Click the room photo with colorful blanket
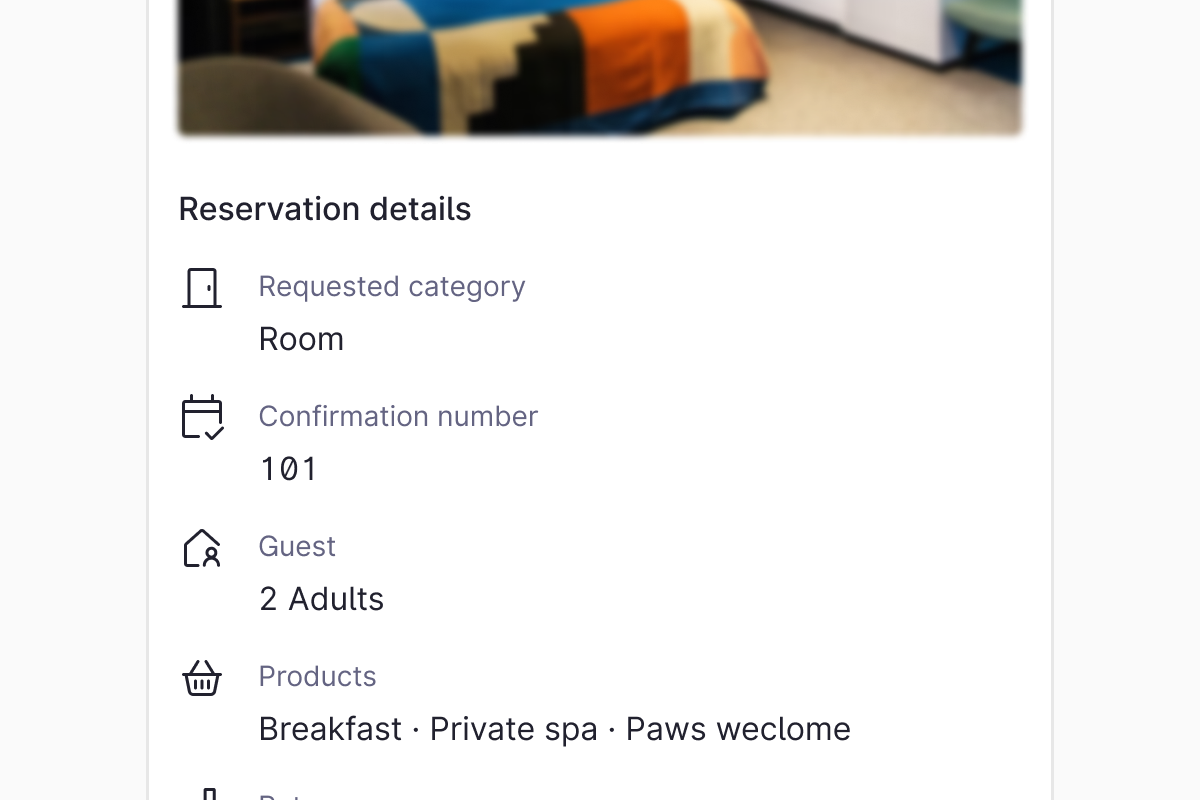Screen dimensions: 1200x800 coord(600,65)
